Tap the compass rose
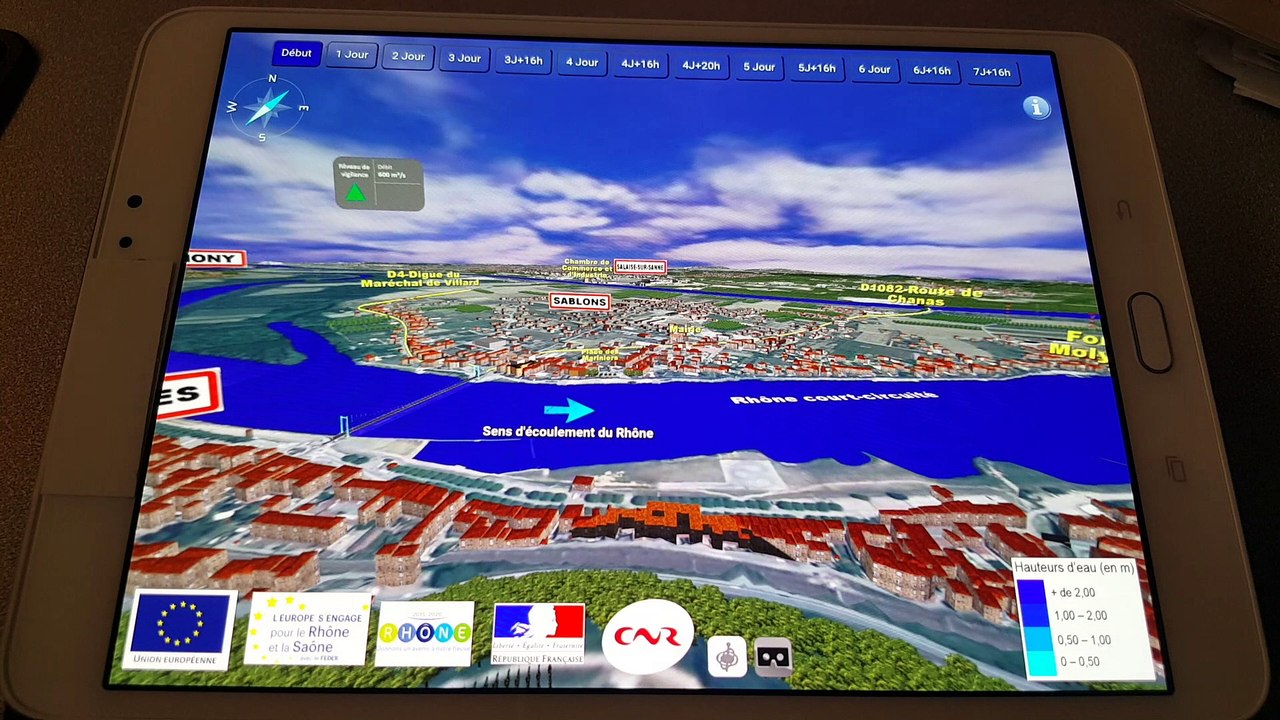 coord(268,107)
